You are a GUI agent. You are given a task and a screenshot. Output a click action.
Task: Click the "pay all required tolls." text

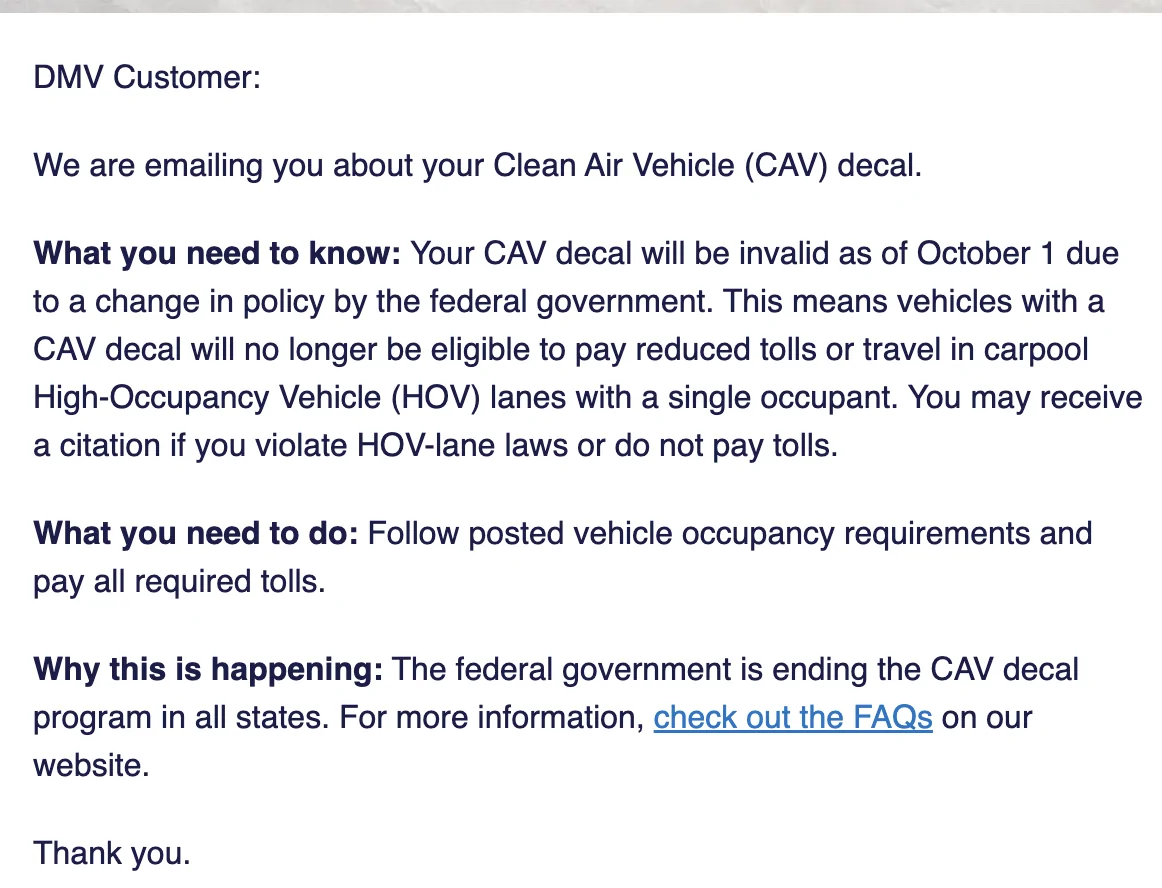point(179,582)
